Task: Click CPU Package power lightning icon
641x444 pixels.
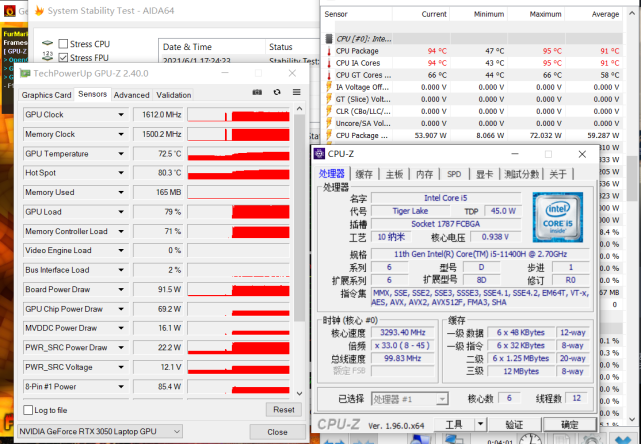Action: [x=329, y=135]
